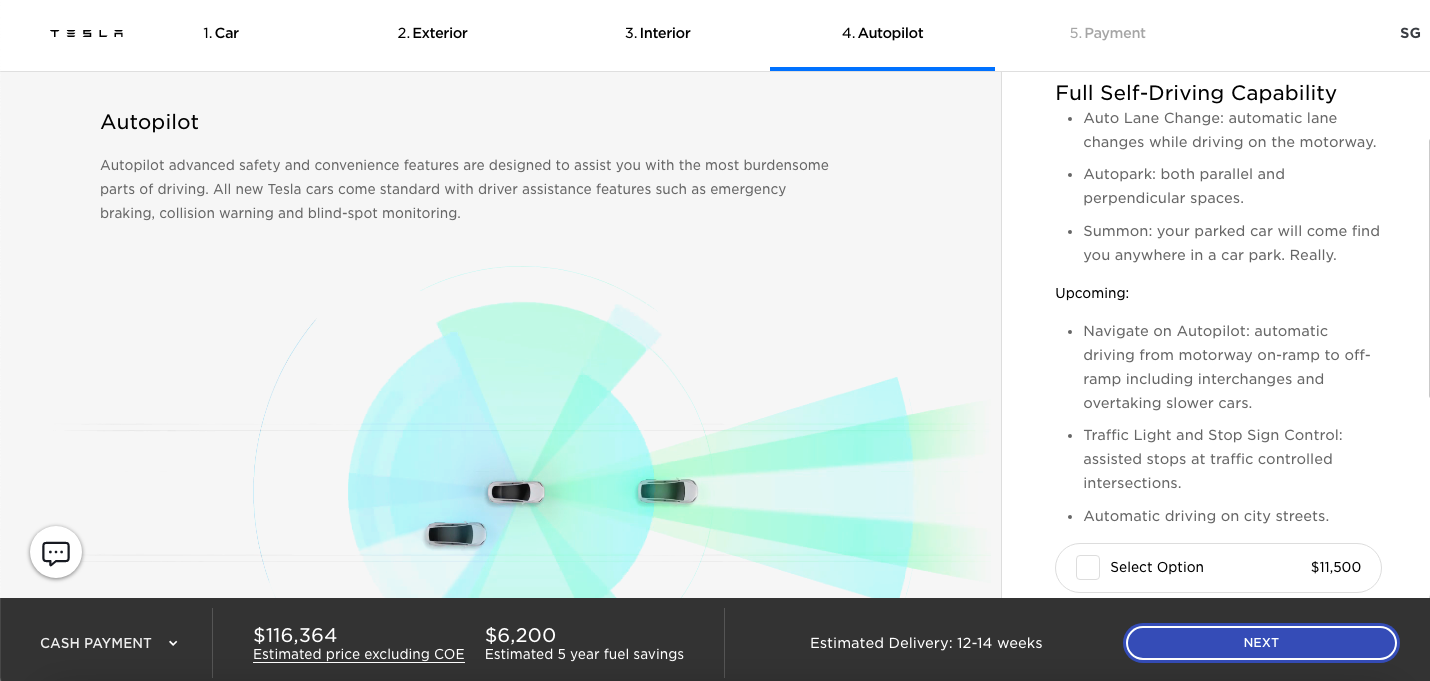The image size is (1430, 681).
Task: Click the Upcoming: label
Action: pos(1092,293)
